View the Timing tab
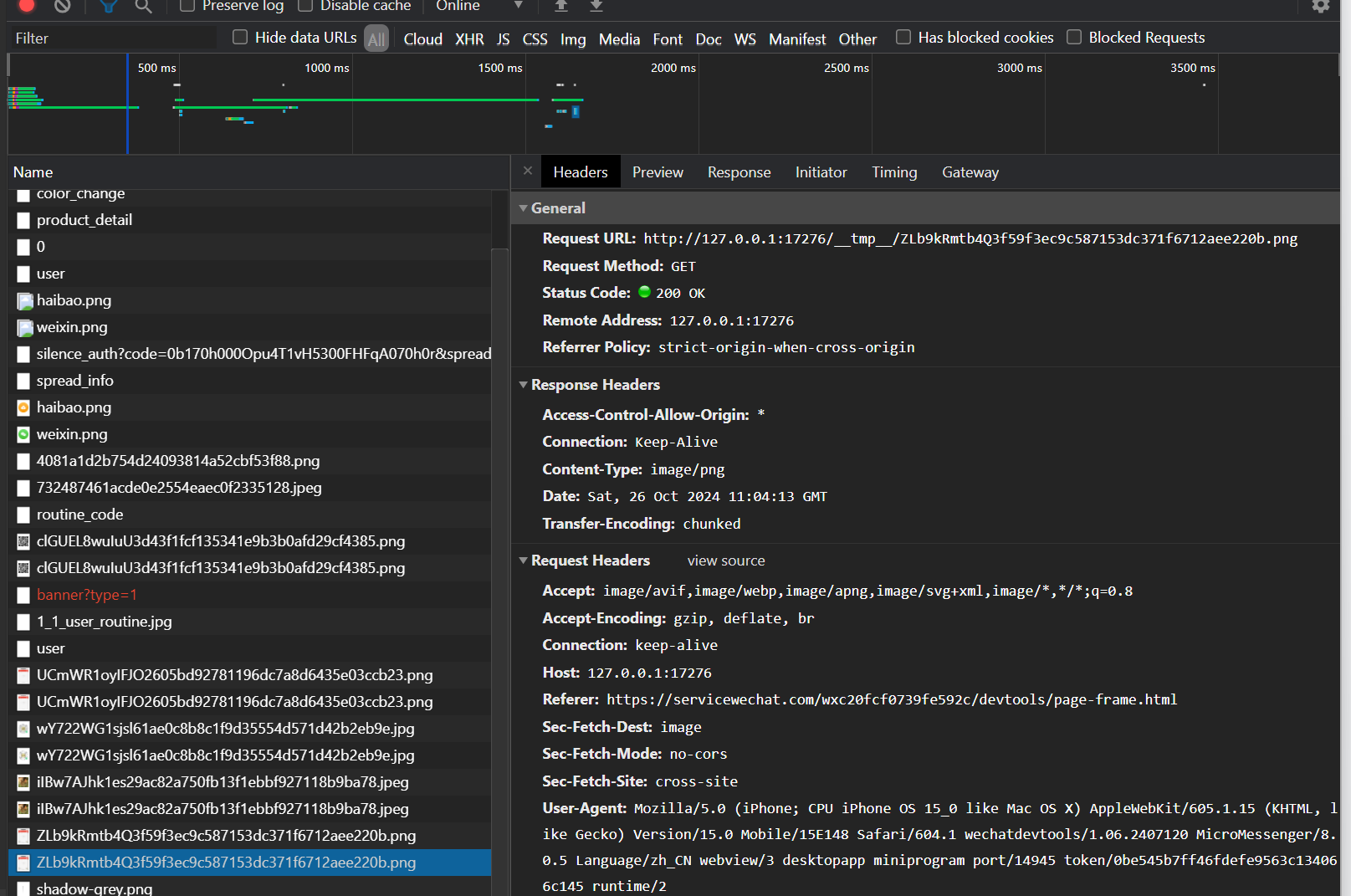 tap(894, 172)
